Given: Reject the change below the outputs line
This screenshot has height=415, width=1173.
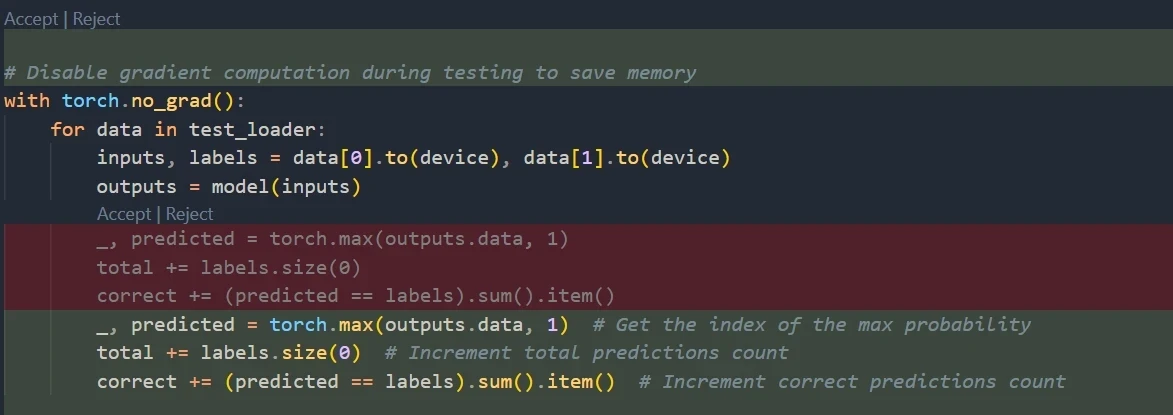Looking at the screenshot, I should 189,214.
